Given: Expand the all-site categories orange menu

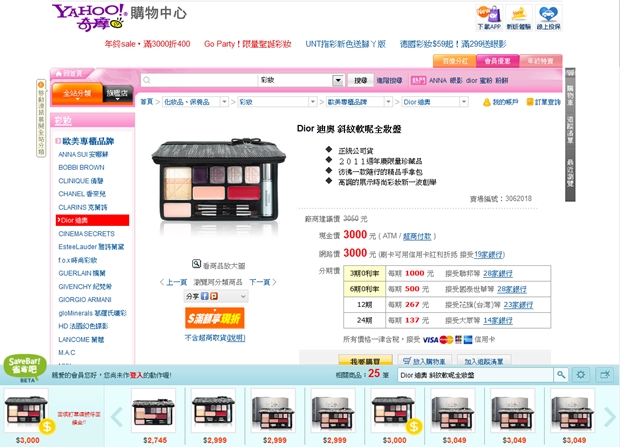Looking at the screenshot, I should [x=77, y=94].
